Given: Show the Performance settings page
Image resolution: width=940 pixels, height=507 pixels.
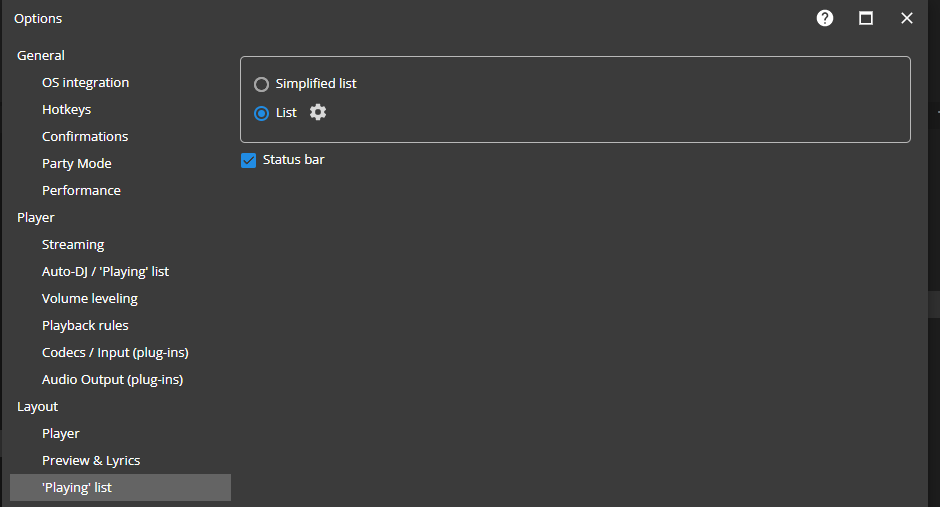Looking at the screenshot, I should click(81, 191).
